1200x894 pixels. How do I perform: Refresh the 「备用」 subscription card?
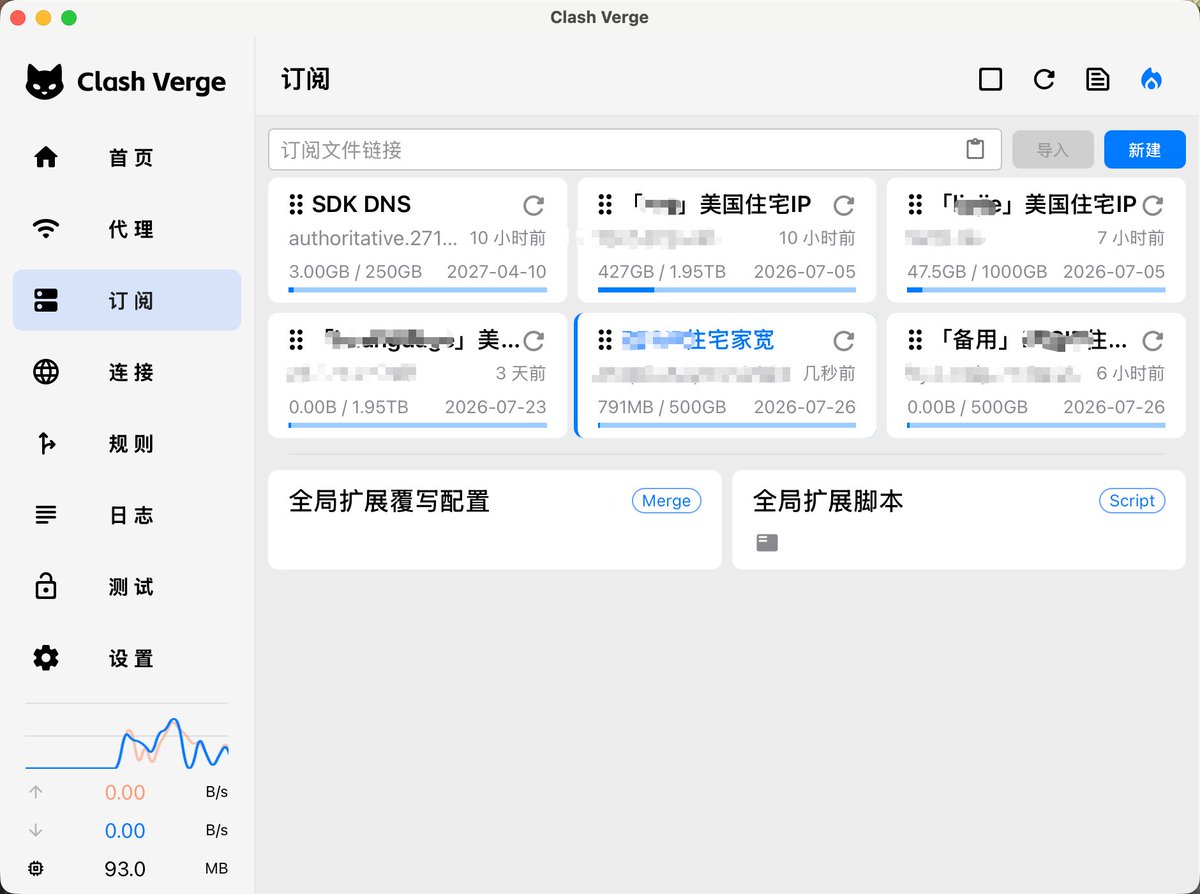[1153, 341]
